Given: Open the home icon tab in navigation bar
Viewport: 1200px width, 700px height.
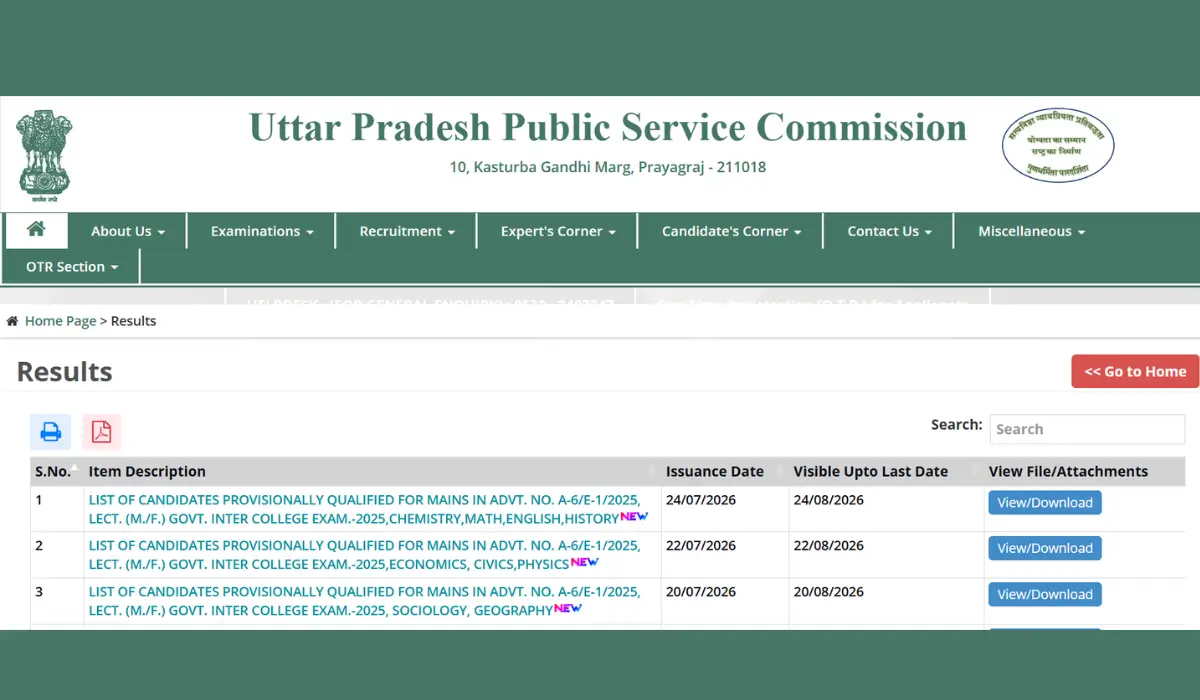Looking at the screenshot, I should pyautogui.click(x=37, y=230).
